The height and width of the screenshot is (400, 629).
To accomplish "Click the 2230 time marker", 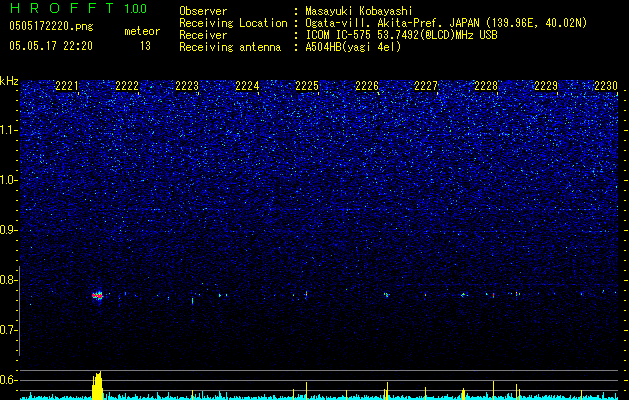I will (x=606, y=85).
